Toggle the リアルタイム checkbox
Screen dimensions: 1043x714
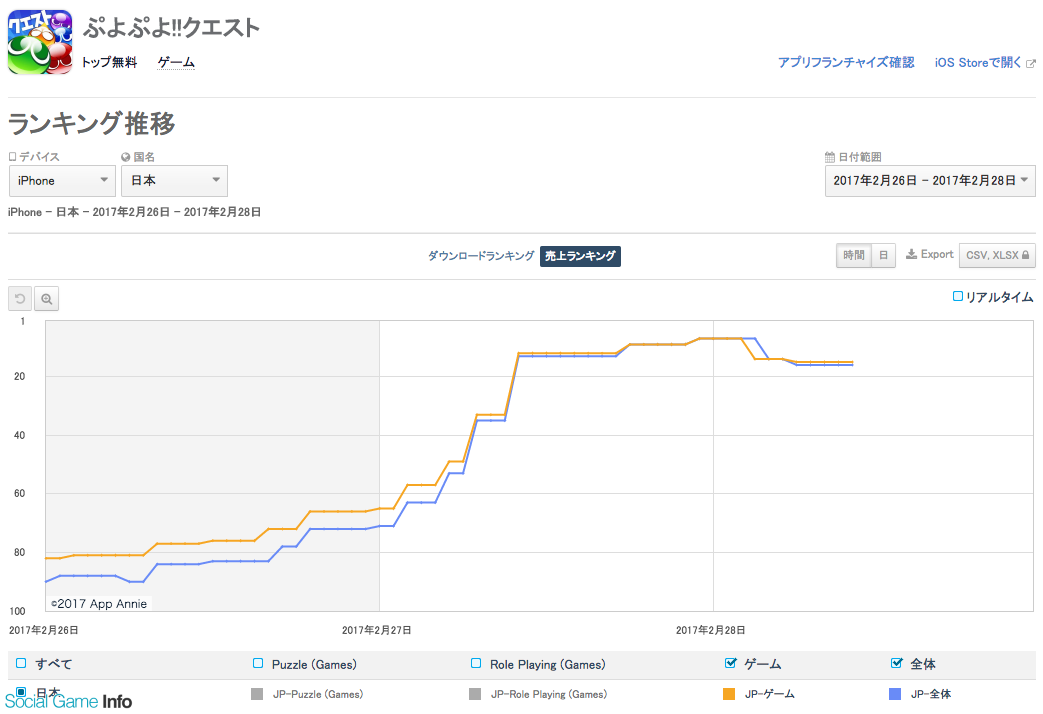tap(958, 296)
